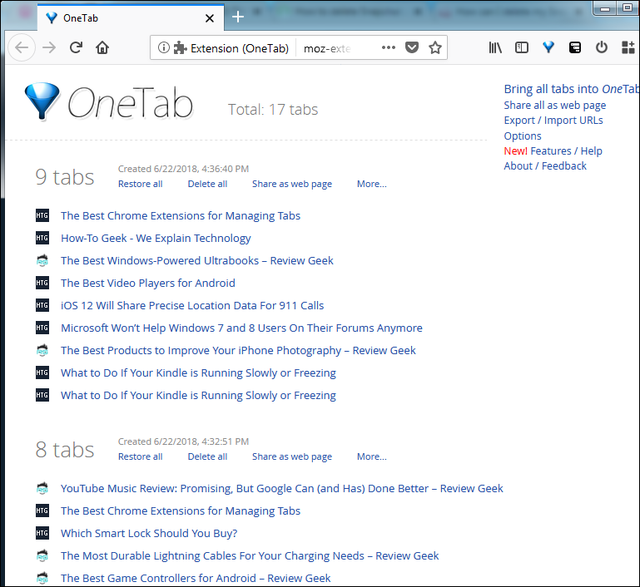The width and height of the screenshot is (640, 587).
Task: Share the 8 tabs group as web page
Action: (x=292, y=457)
